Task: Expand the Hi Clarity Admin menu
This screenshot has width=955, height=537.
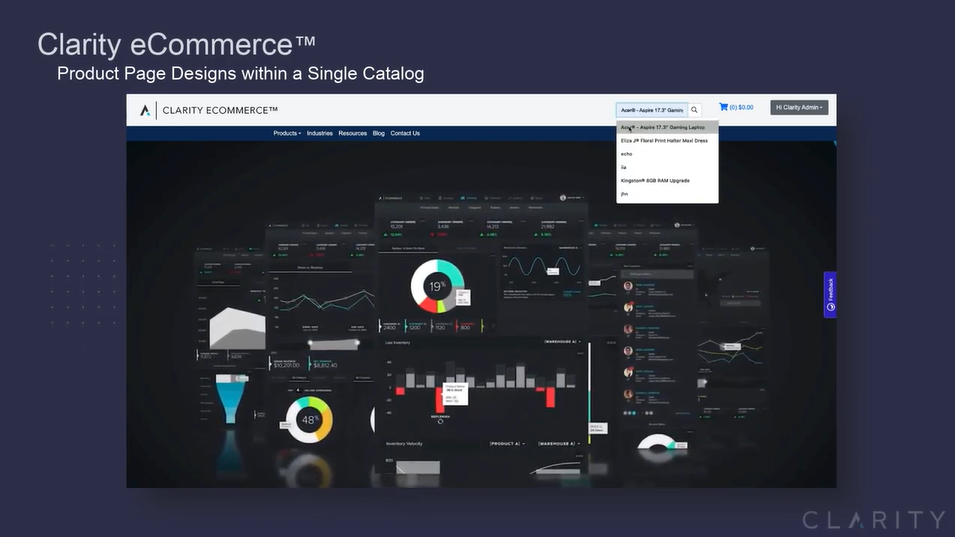Action: pos(798,108)
